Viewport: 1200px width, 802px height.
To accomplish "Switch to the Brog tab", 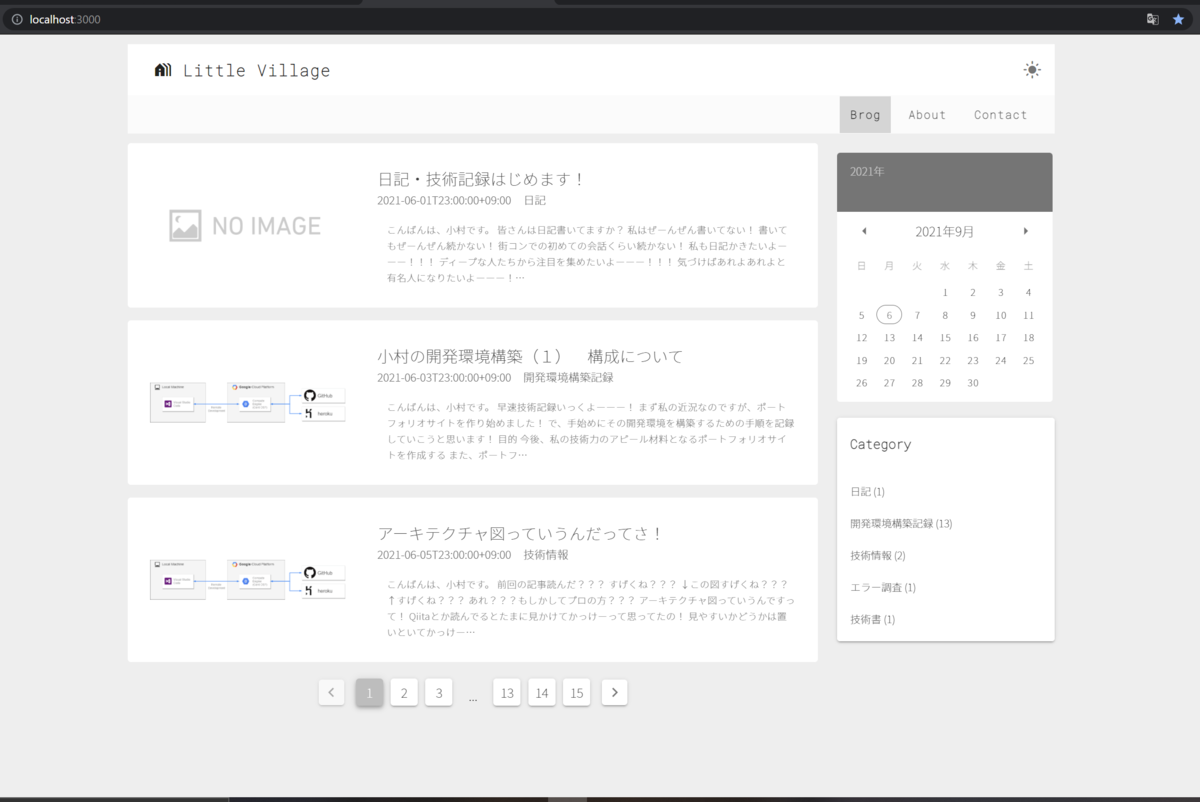I will pyautogui.click(x=865, y=114).
